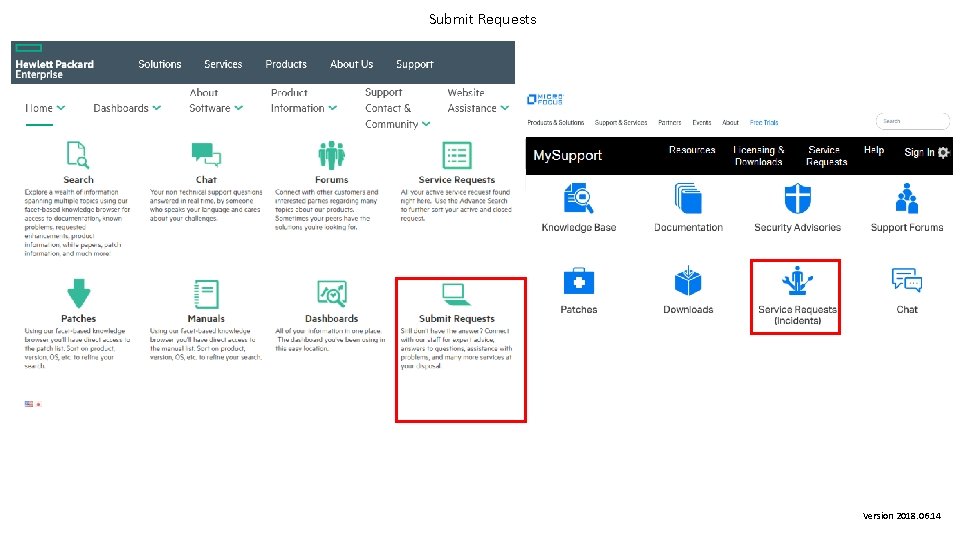Expand the Dashboards dropdown in navigation

pos(127,108)
